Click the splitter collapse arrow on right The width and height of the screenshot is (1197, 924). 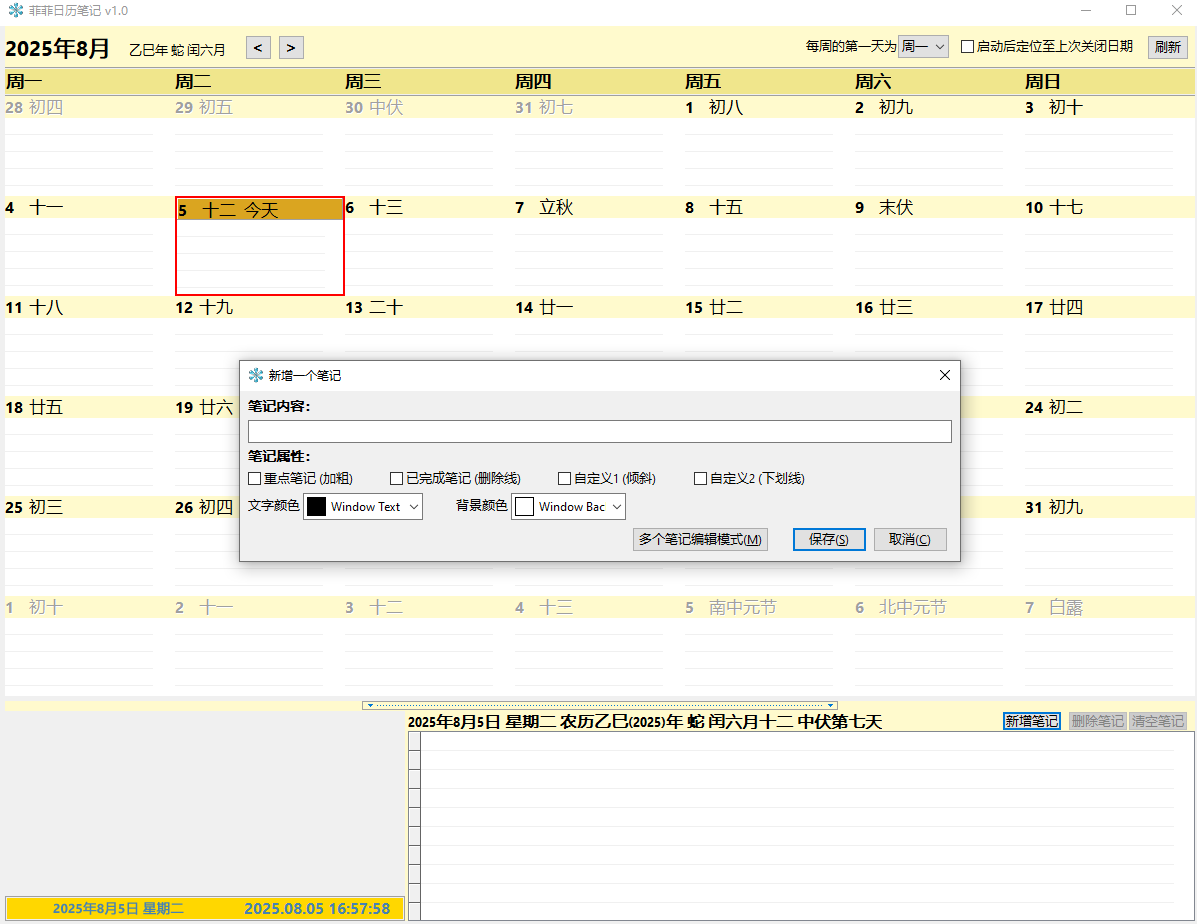coord(830,706)
